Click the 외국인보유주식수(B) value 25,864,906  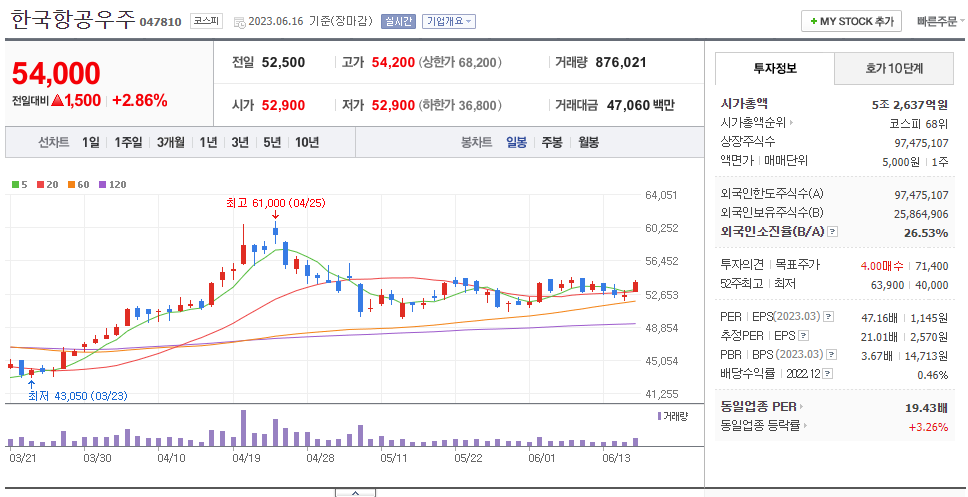pos(922,214)
